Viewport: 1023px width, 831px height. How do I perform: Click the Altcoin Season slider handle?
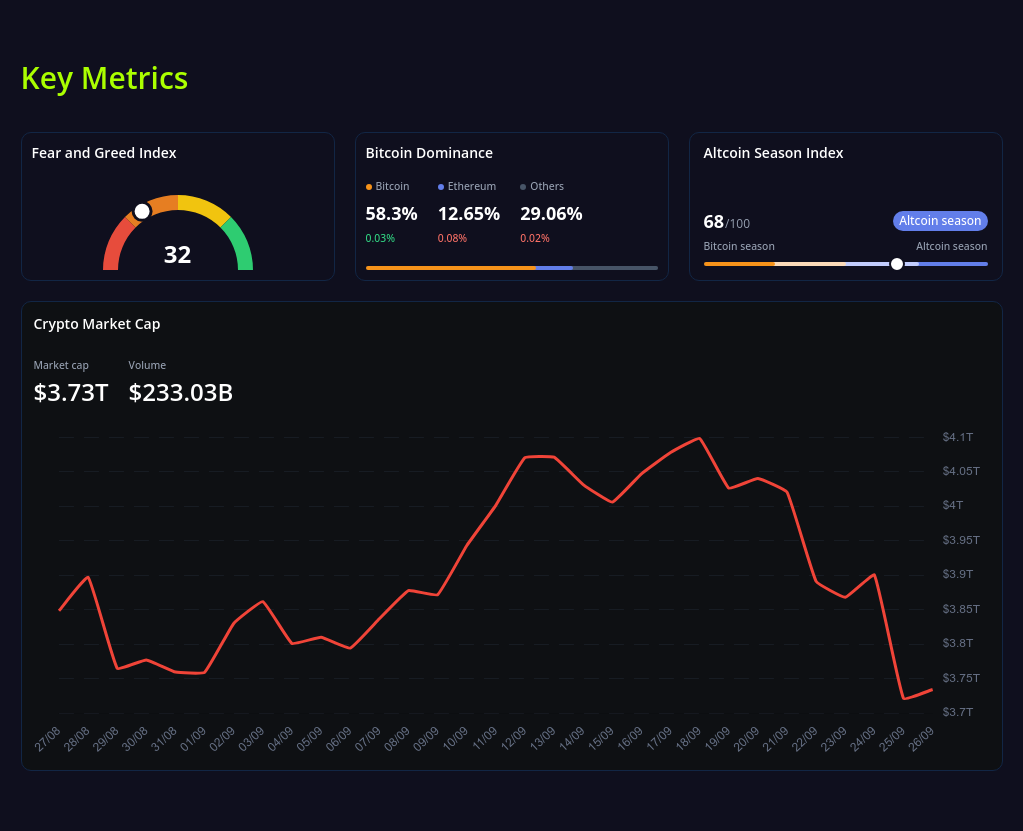pos(897,264)
